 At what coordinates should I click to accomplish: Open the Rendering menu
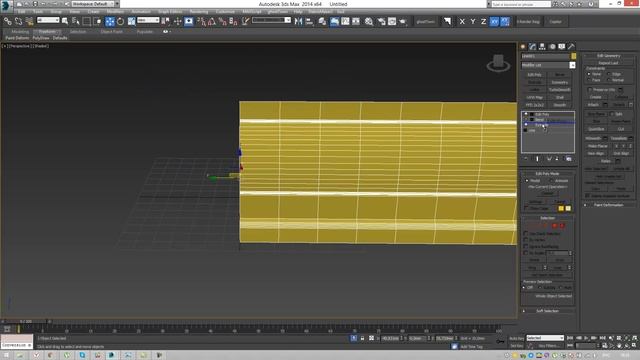pos(199,11)
